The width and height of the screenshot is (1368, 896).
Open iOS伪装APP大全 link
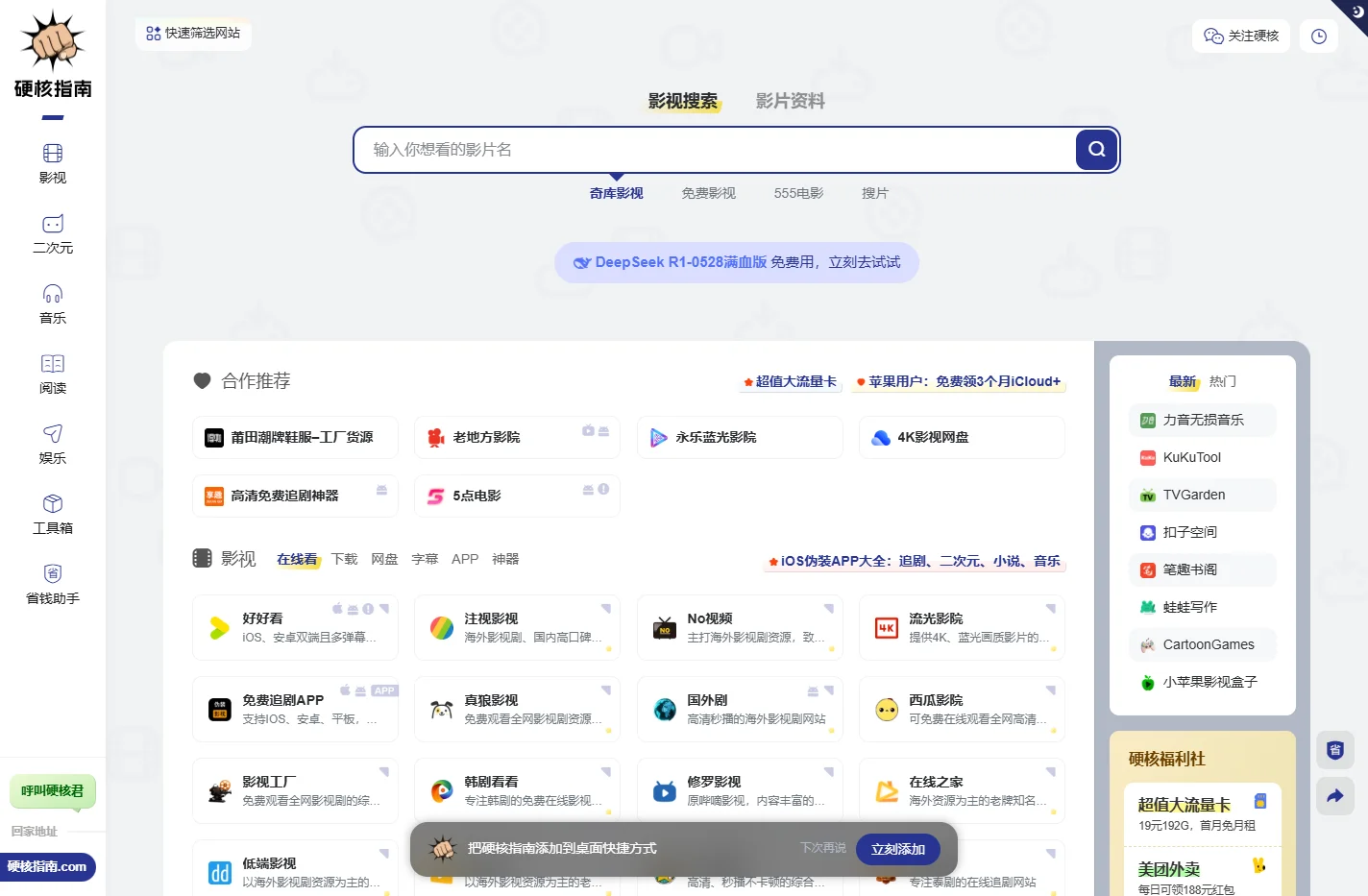pyautogui.click(x=915, y=561)
